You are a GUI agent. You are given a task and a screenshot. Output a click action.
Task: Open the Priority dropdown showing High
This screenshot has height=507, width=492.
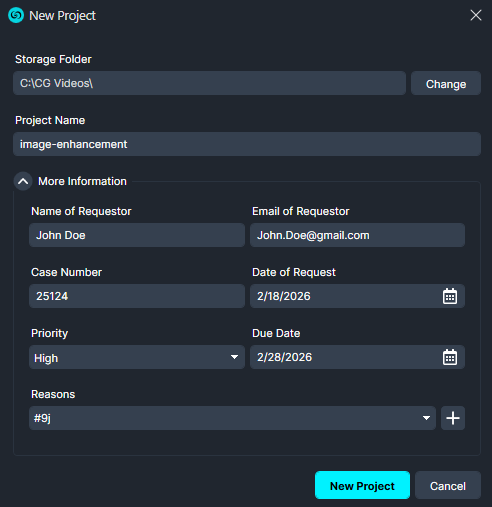point(137,357)
